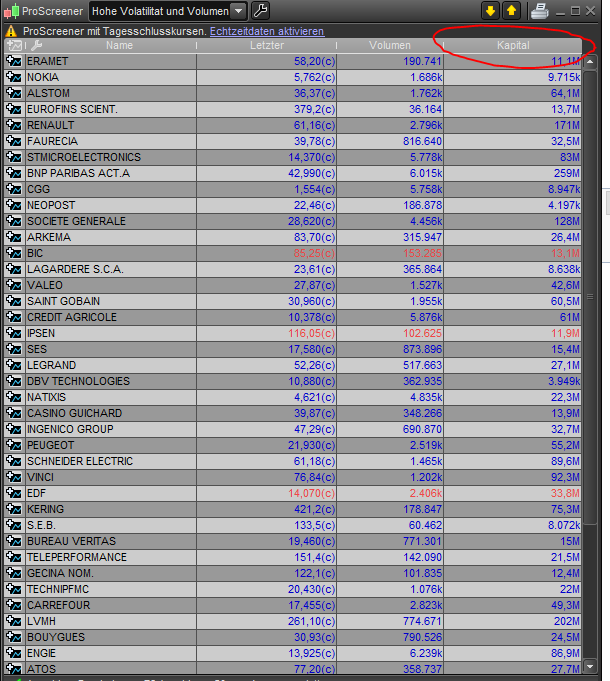
Task: Select the PEUGEOT name cell
Action: [111, 445]
